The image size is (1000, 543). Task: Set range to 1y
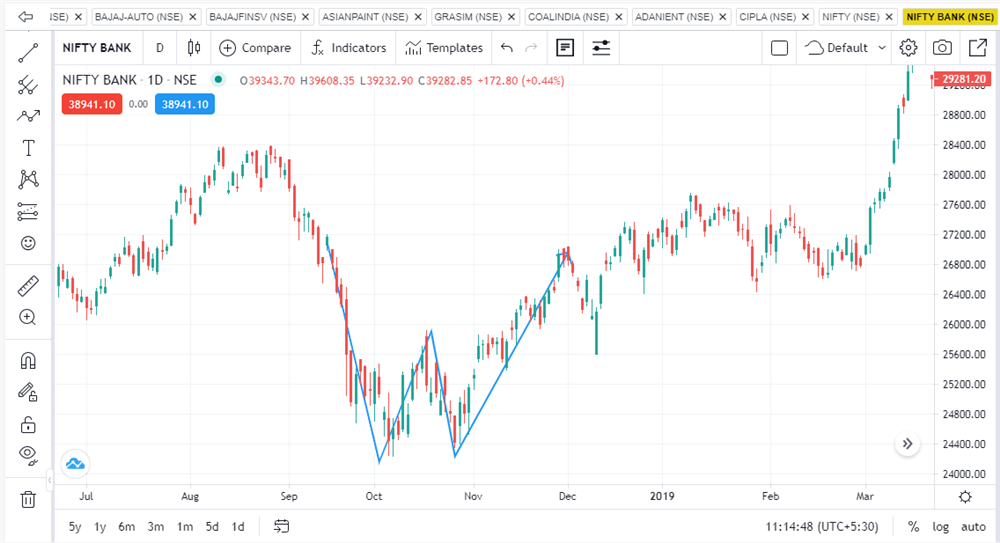tap(100, 527)
